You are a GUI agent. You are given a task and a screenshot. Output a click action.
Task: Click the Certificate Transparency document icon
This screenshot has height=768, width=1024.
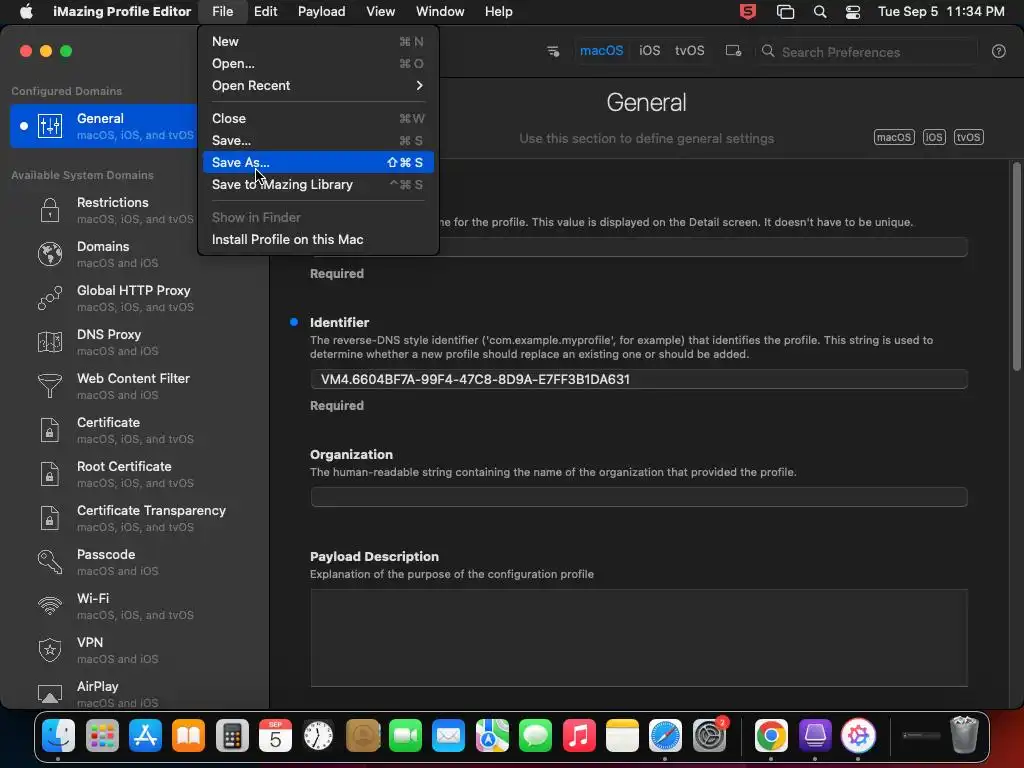click(x=50, y=518)
